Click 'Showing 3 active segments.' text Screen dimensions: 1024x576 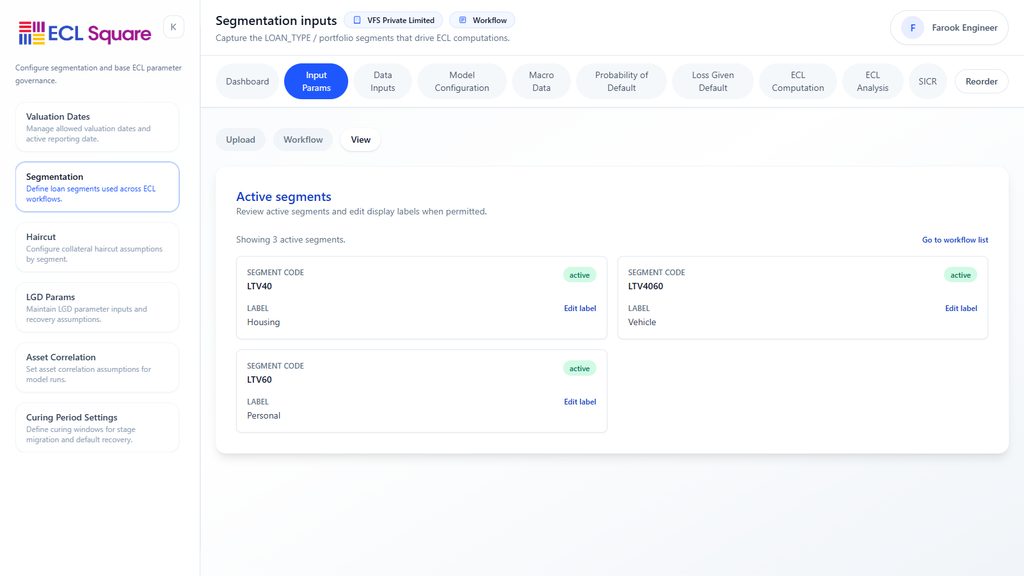pyautogui.click(x=291, y=240)
